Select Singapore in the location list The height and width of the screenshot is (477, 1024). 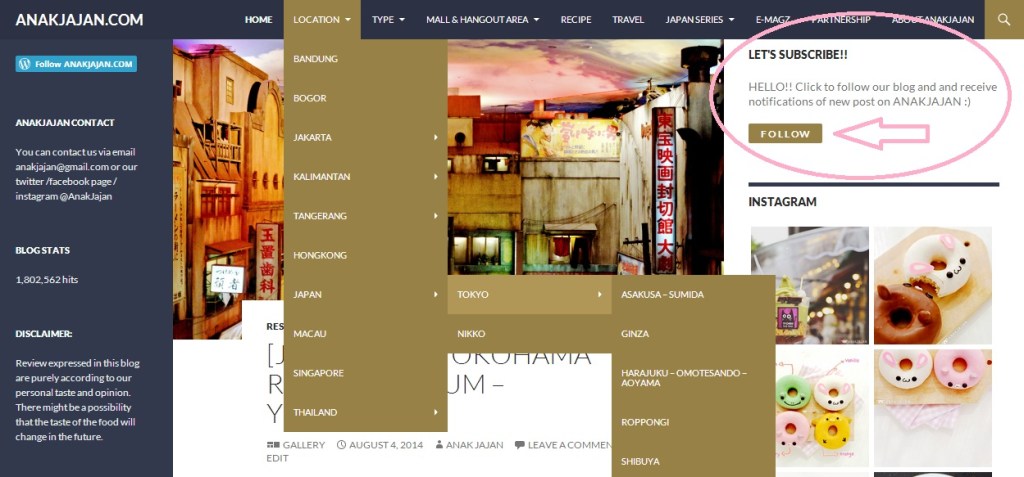pyautogui.click(x=319, y=373)
